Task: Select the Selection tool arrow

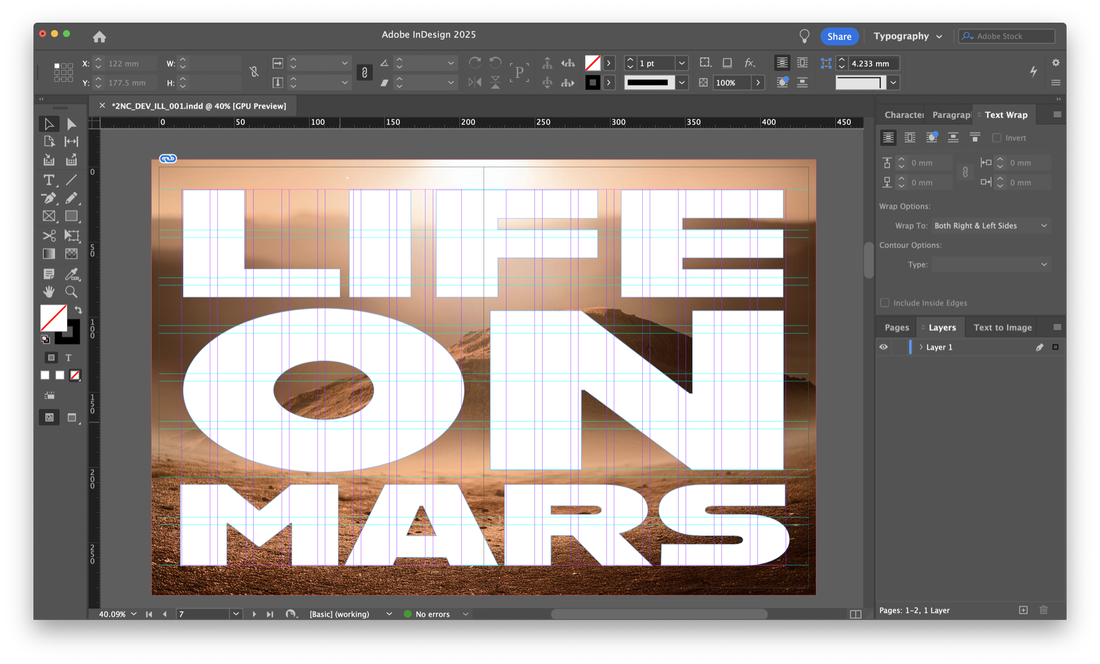Action: click(x=49, y=124)
